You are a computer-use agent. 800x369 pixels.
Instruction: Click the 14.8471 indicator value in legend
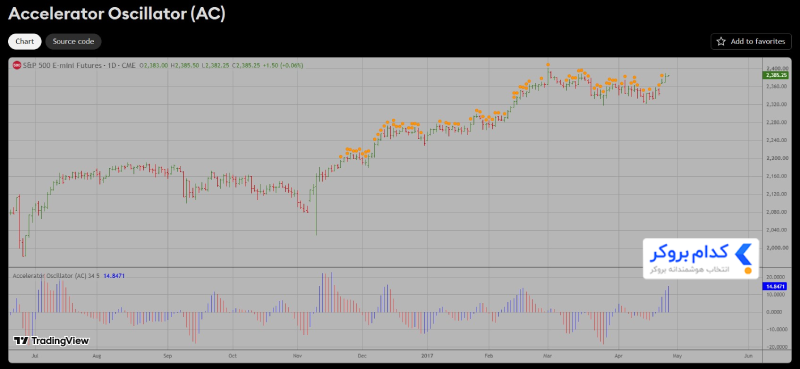pyautogui.click(x=114, y=276)
